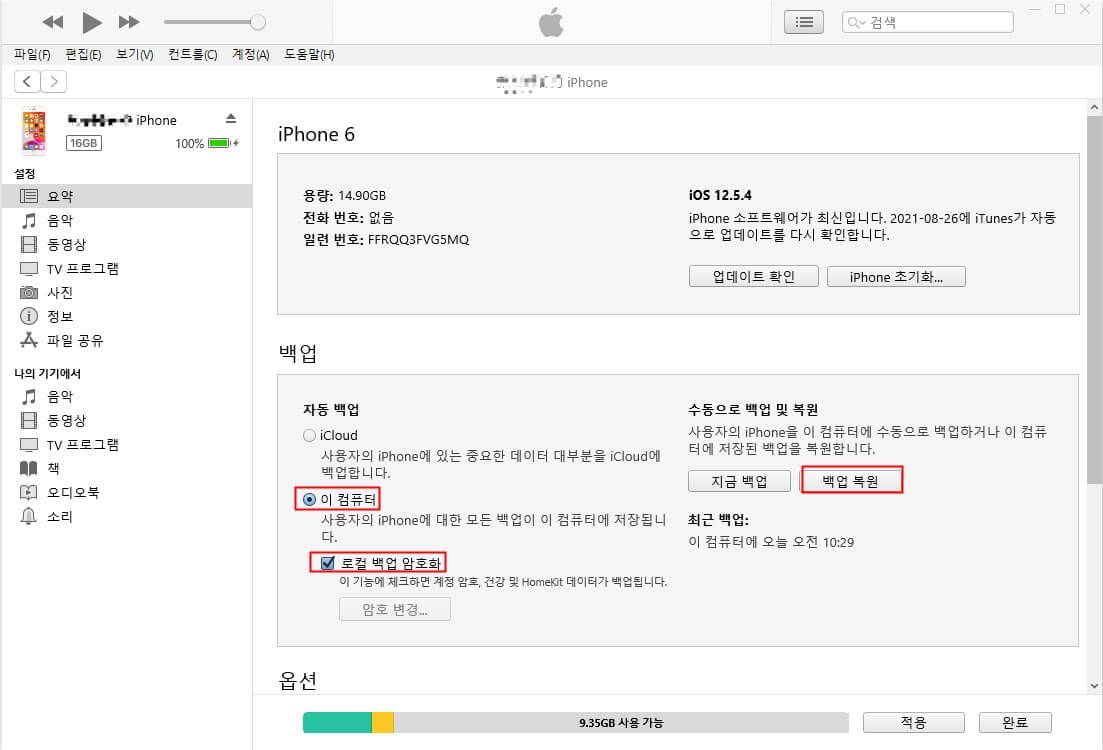
Task: Select 요약 under 설정
Action: (127, 196)
